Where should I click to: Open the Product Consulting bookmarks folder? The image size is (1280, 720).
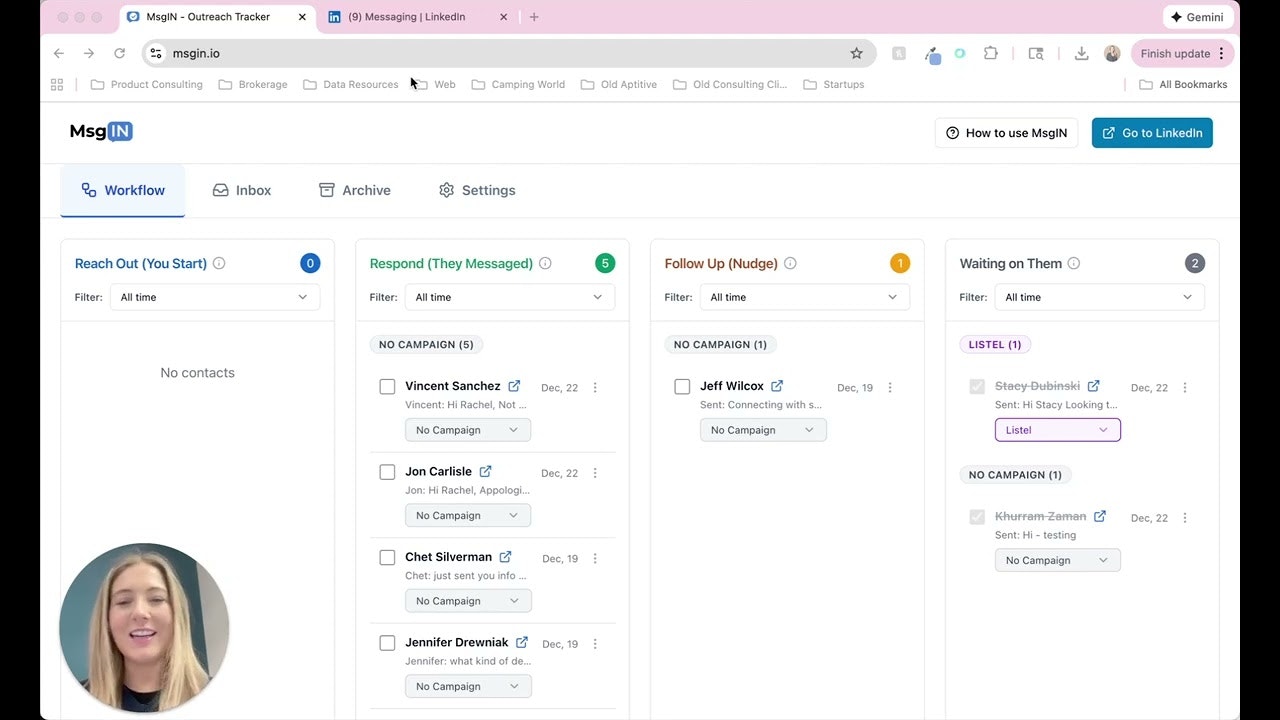tap(146, 84)
